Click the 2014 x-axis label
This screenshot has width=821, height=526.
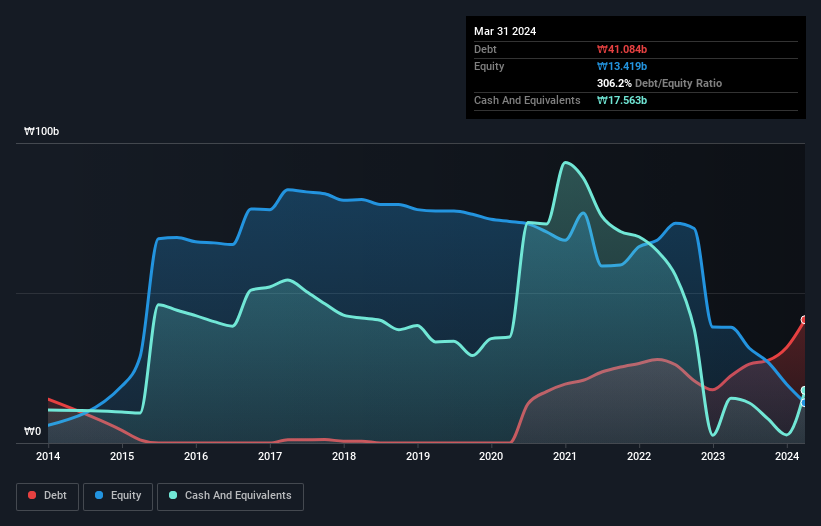pos(48,456)
